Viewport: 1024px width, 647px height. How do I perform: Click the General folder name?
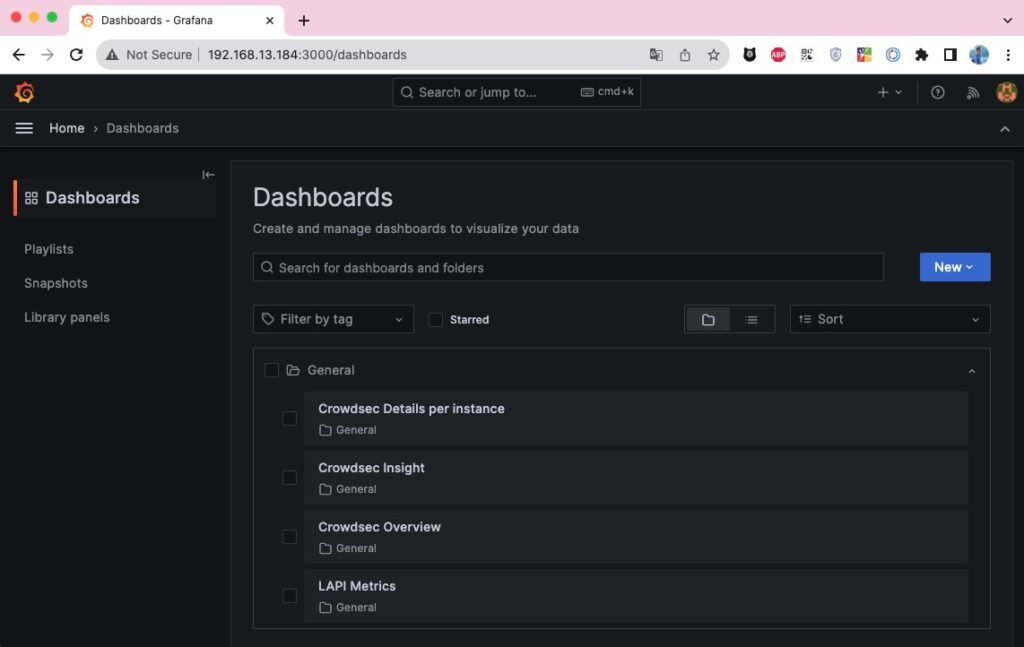coord(330,370)
